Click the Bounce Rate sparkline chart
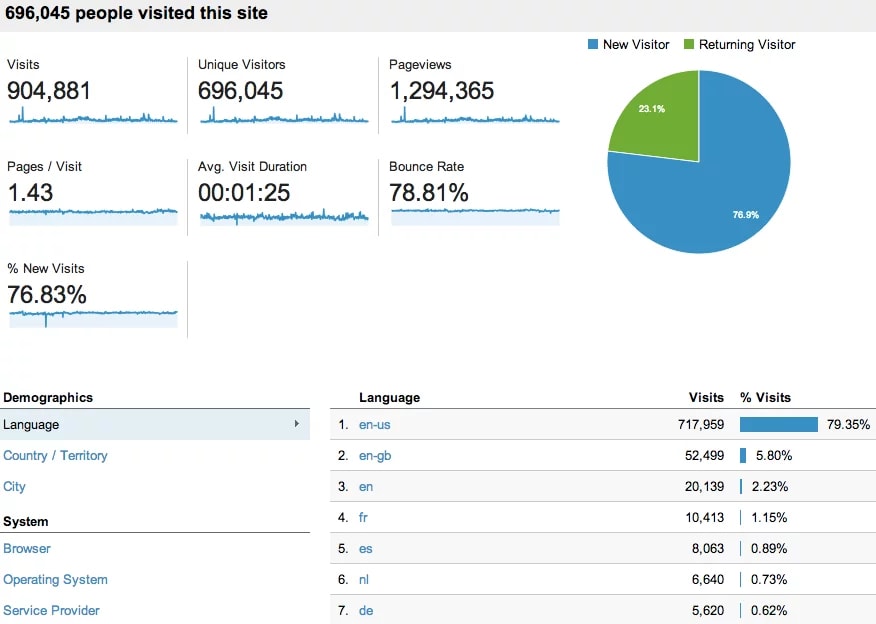The image size is (876, 624). [474, 213]
